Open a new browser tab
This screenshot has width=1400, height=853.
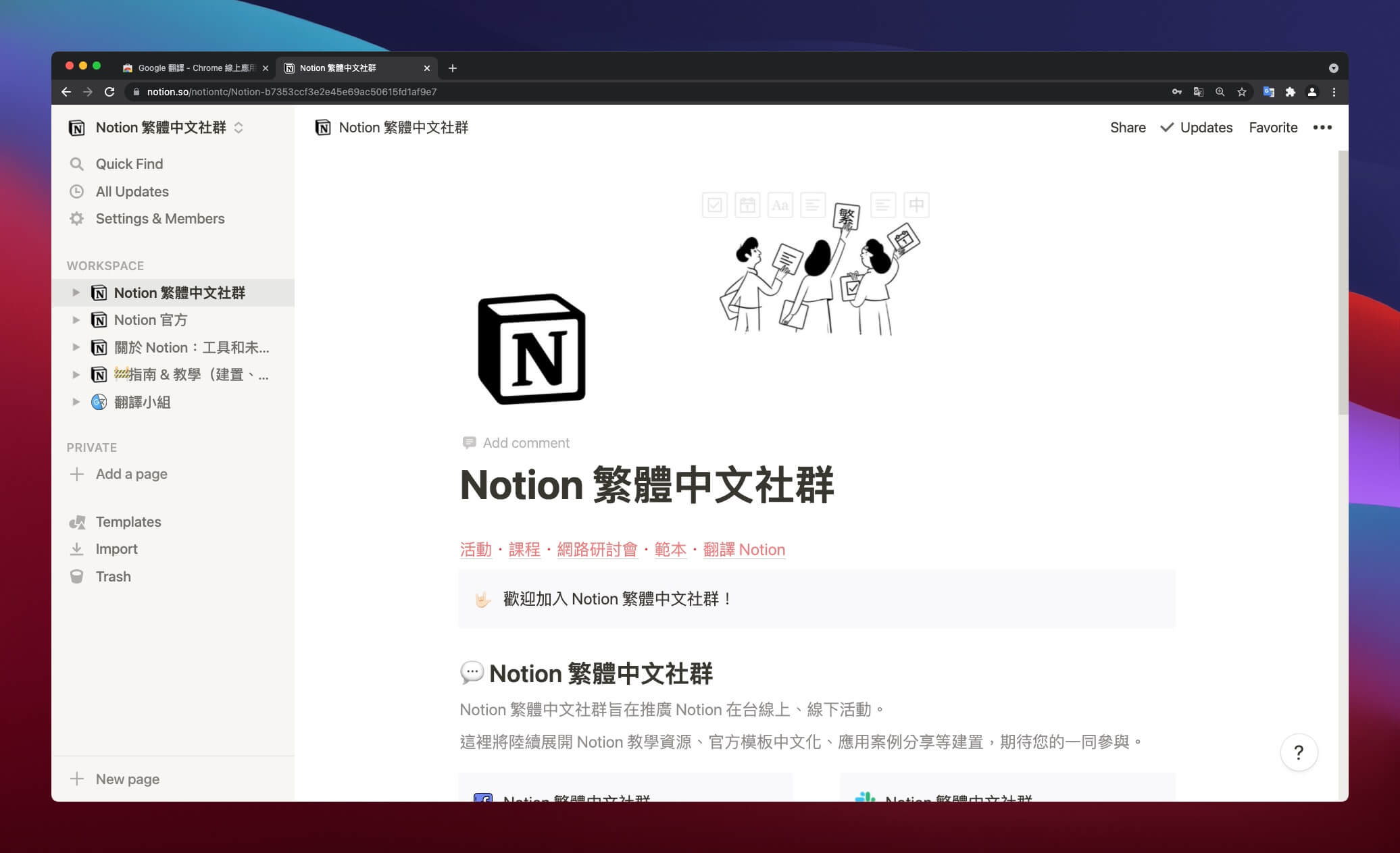(x=453, y=68)
